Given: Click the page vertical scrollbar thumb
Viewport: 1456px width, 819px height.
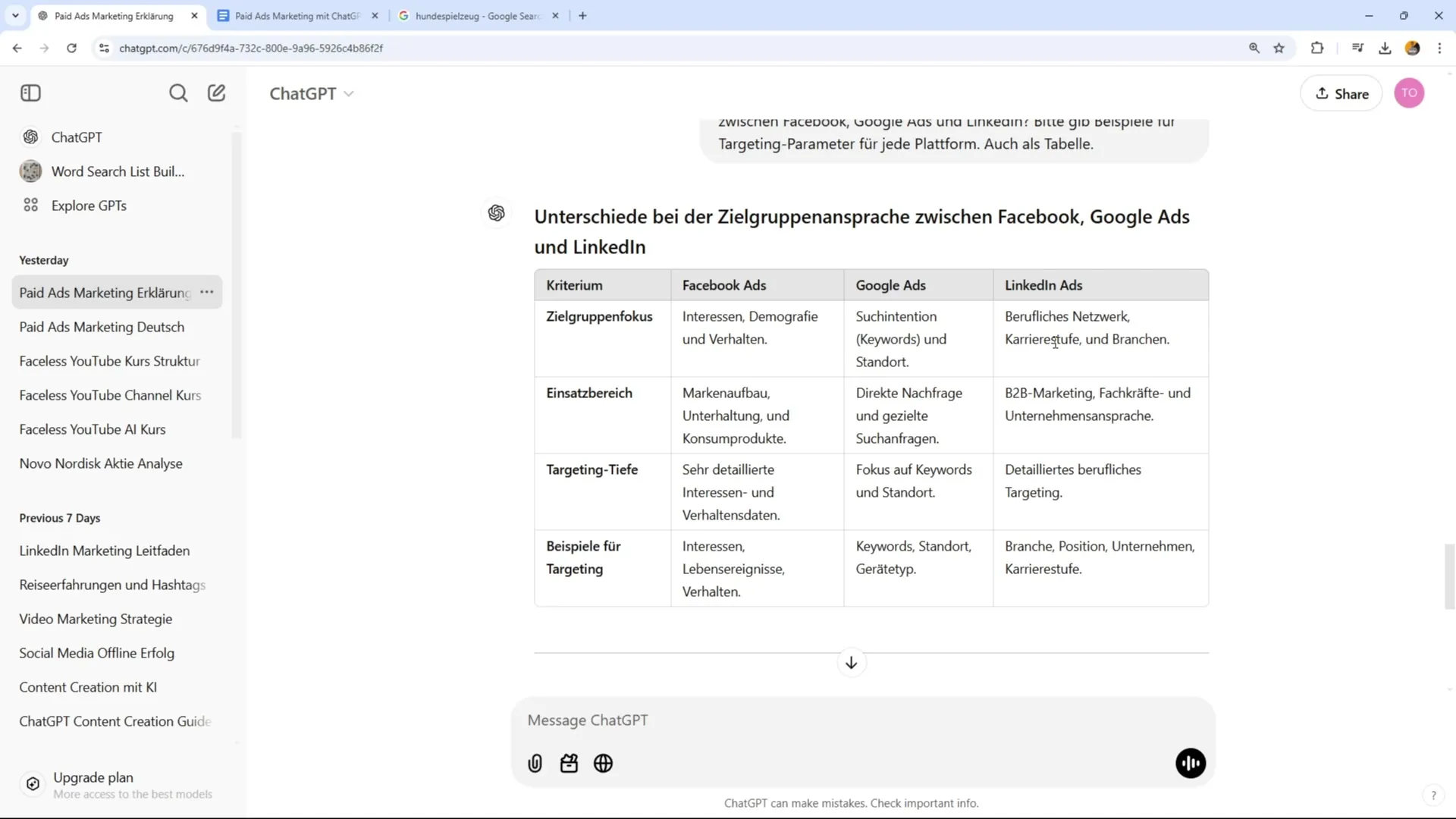Looking at the screenshot, I should [1449, 576].
